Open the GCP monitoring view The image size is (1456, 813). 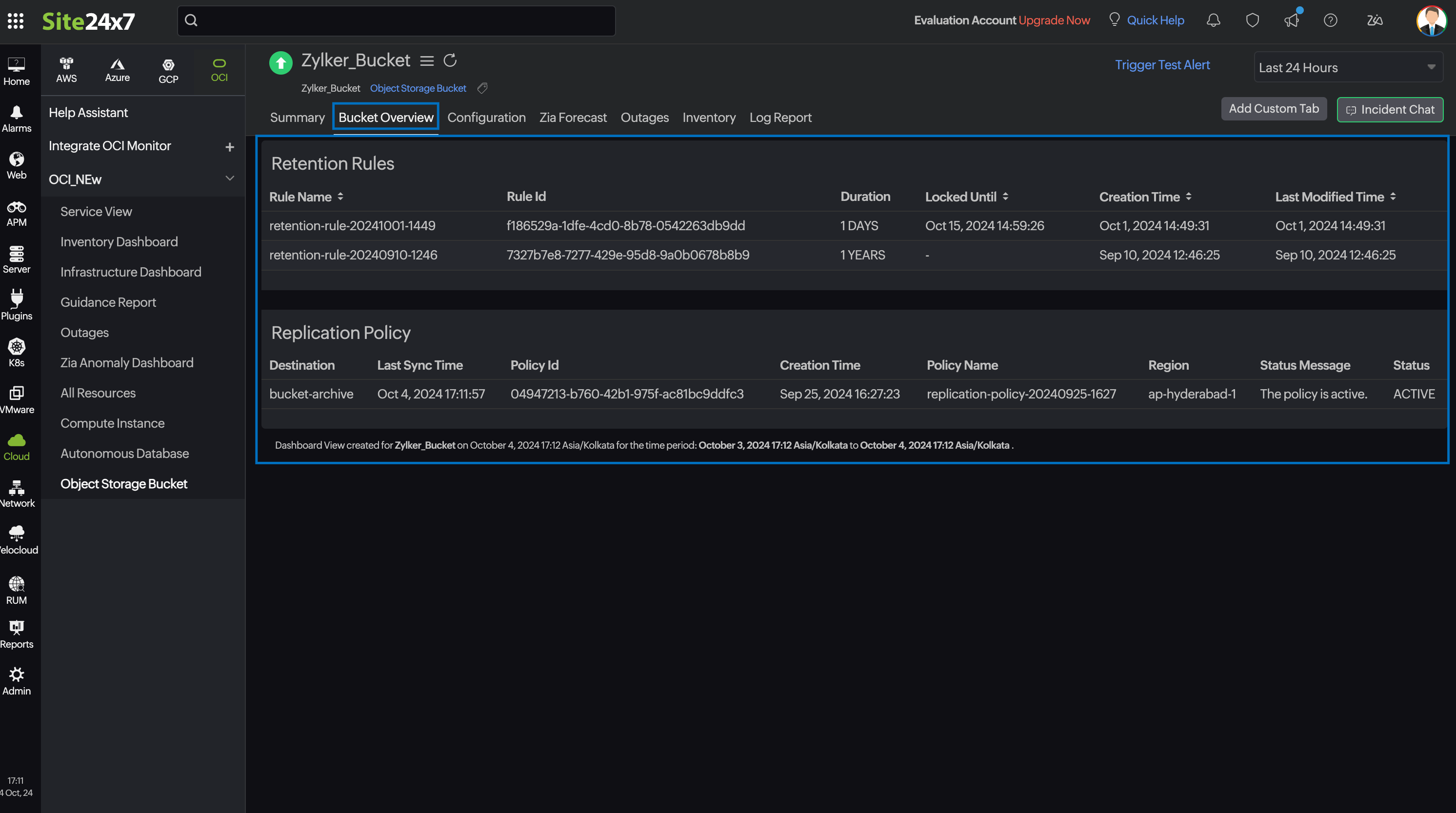(x=168, y=69)
